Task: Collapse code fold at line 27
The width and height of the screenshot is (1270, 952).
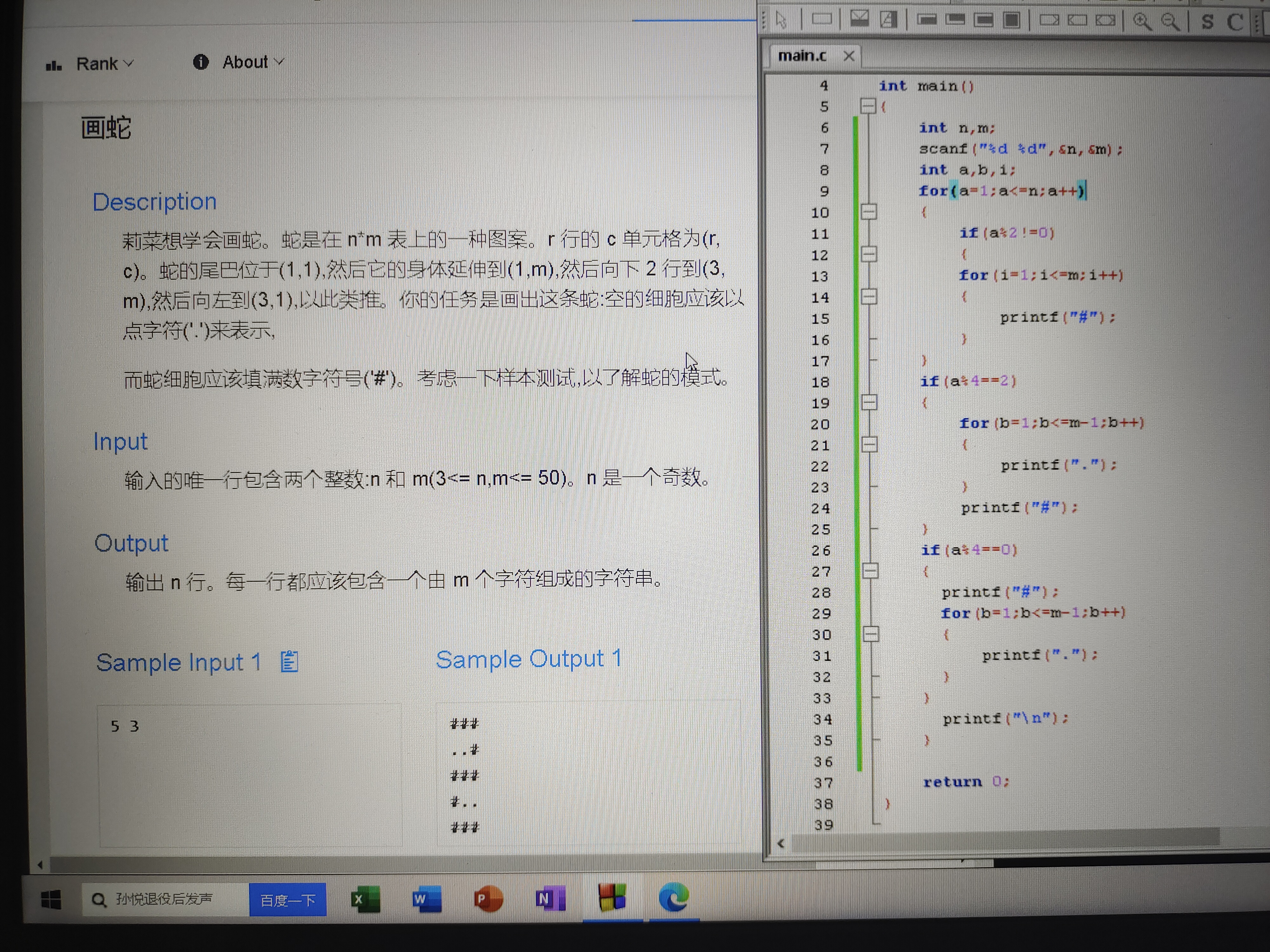Action: [x=870, y=570]
